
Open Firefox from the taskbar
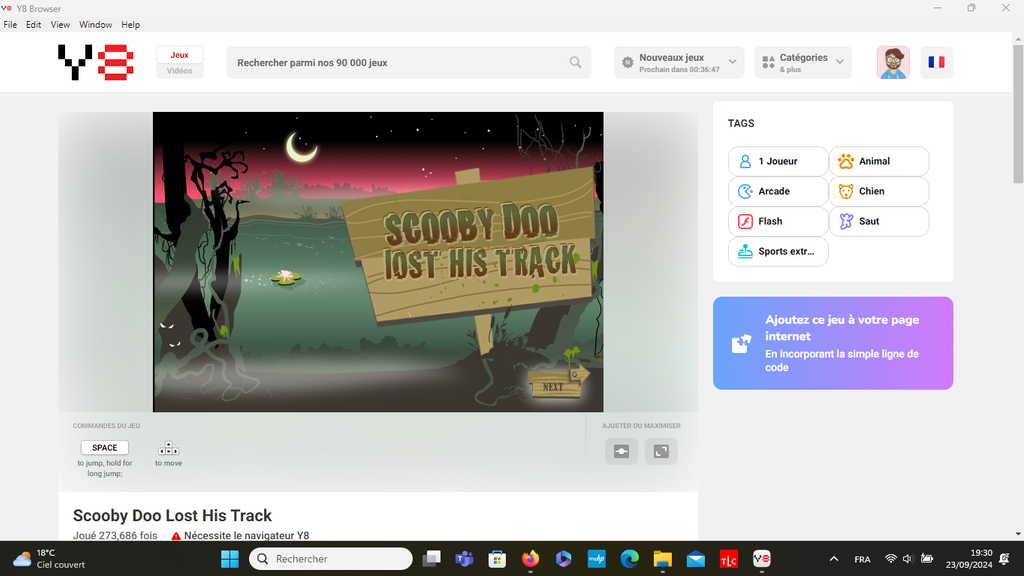(x=529, y=559)
